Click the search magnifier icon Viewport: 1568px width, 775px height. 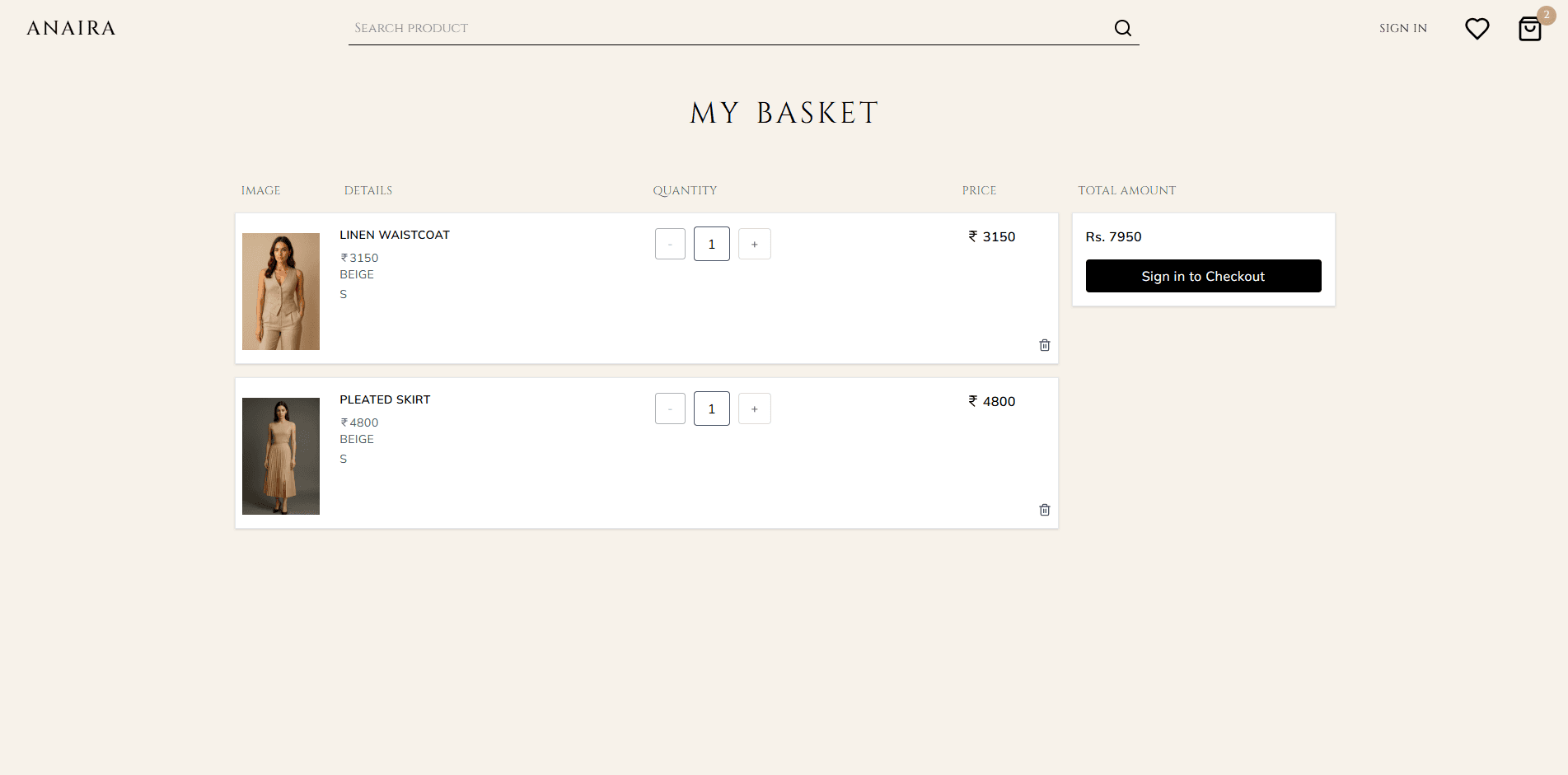point(1122,28)
